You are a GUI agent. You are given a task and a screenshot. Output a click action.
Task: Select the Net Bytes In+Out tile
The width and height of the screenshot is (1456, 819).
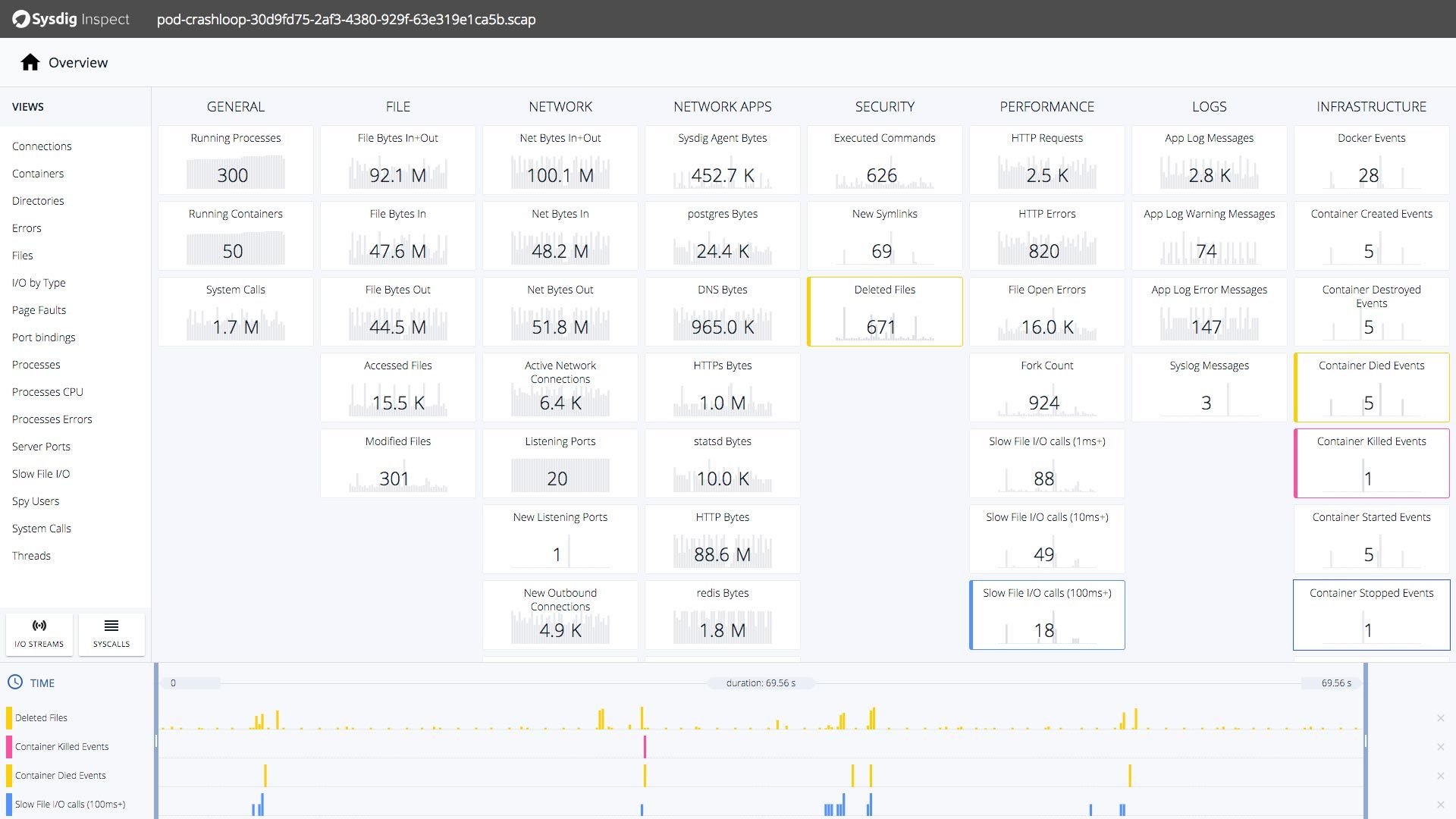[x=560, y=160]
